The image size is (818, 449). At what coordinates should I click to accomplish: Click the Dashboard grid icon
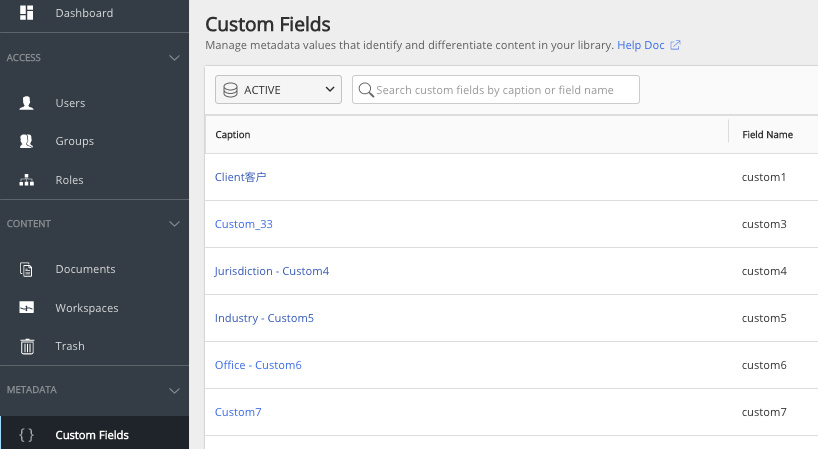click(27, 13)
